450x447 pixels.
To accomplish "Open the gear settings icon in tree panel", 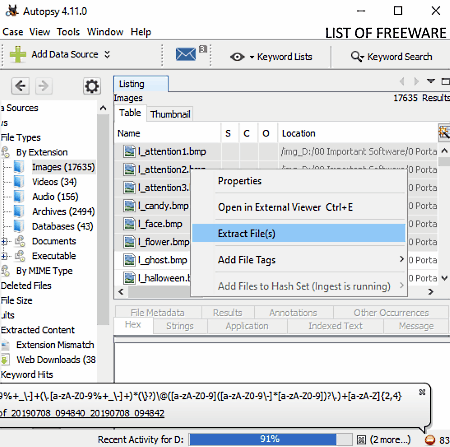I will [92, 87].
